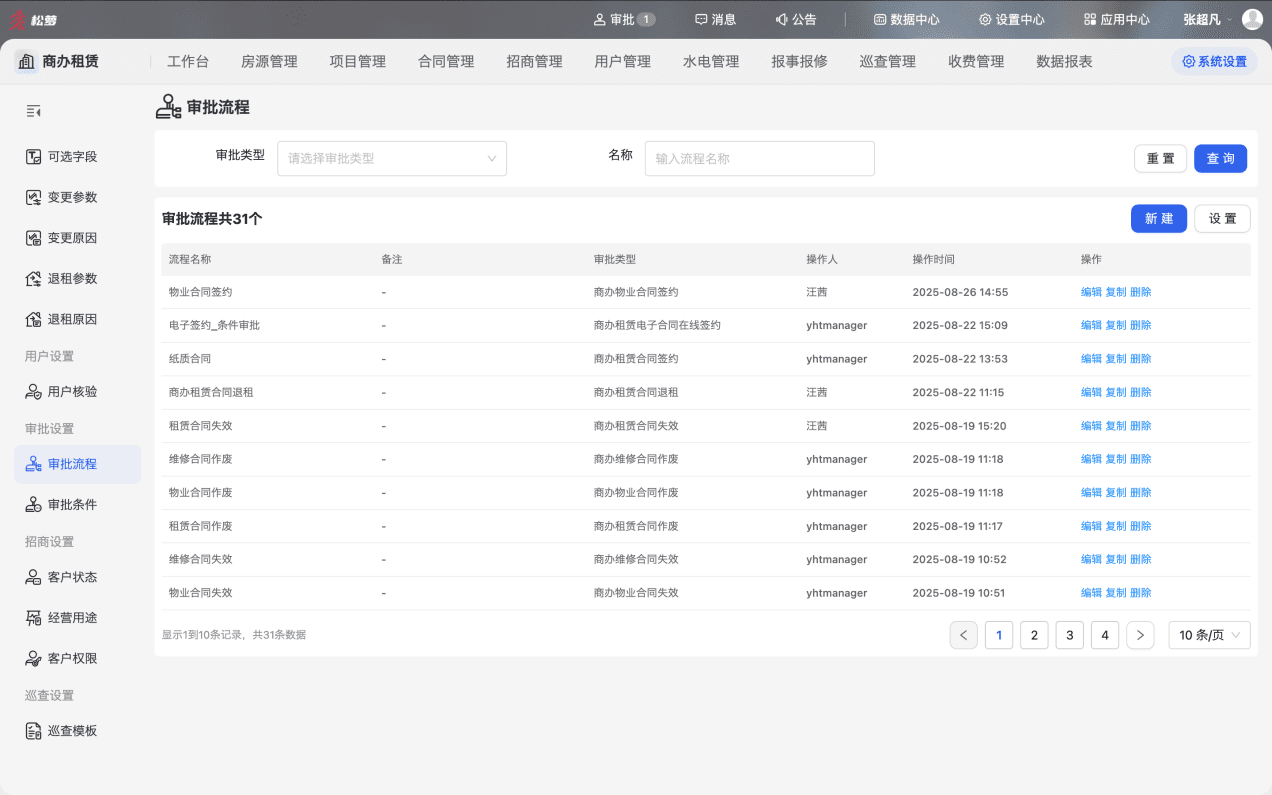
Task: Click the 输入流程名称 name input field
Action: pyautogui.click(x=760, y=158)
